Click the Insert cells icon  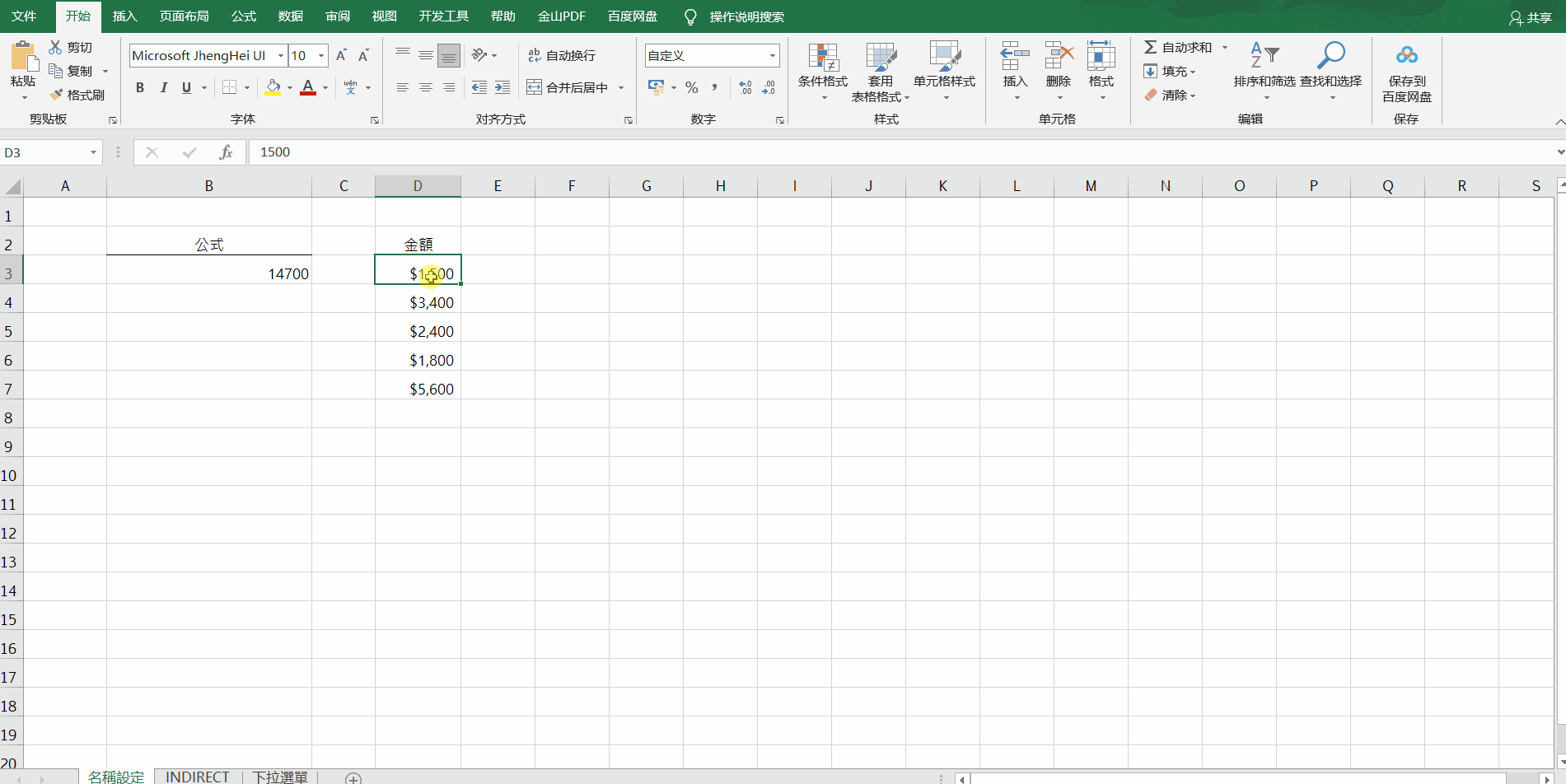(1015, 55)
